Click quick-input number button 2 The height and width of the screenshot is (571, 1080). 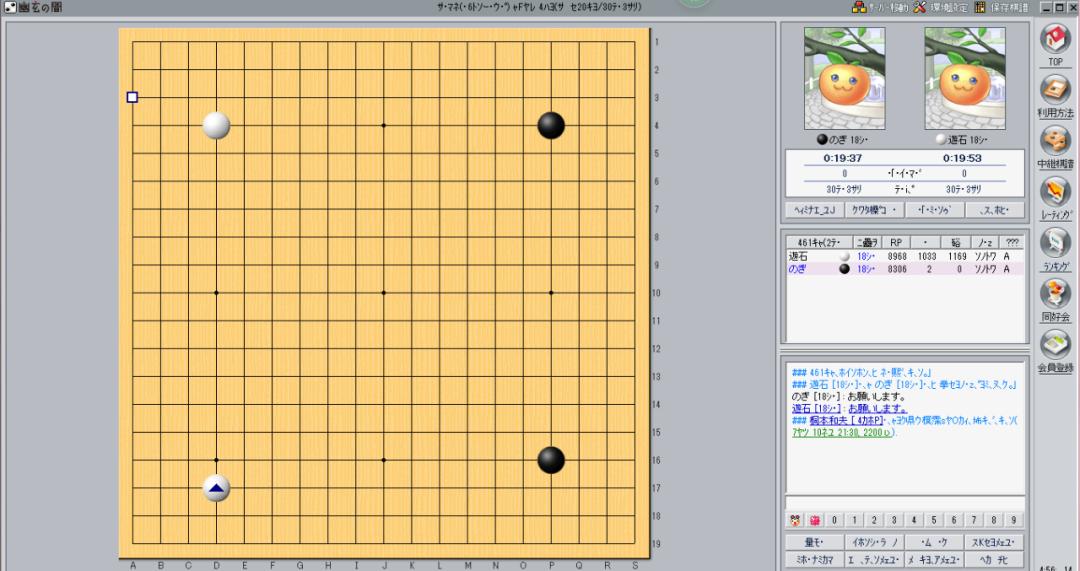(x=874, y=520)
